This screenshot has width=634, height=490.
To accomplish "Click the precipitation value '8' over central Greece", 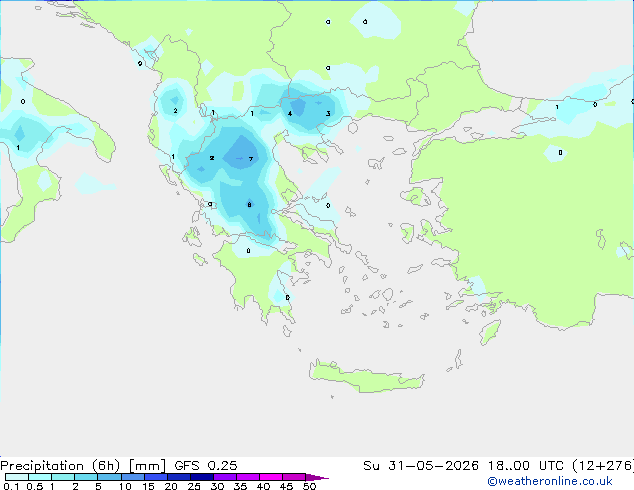I will [249, 205].
